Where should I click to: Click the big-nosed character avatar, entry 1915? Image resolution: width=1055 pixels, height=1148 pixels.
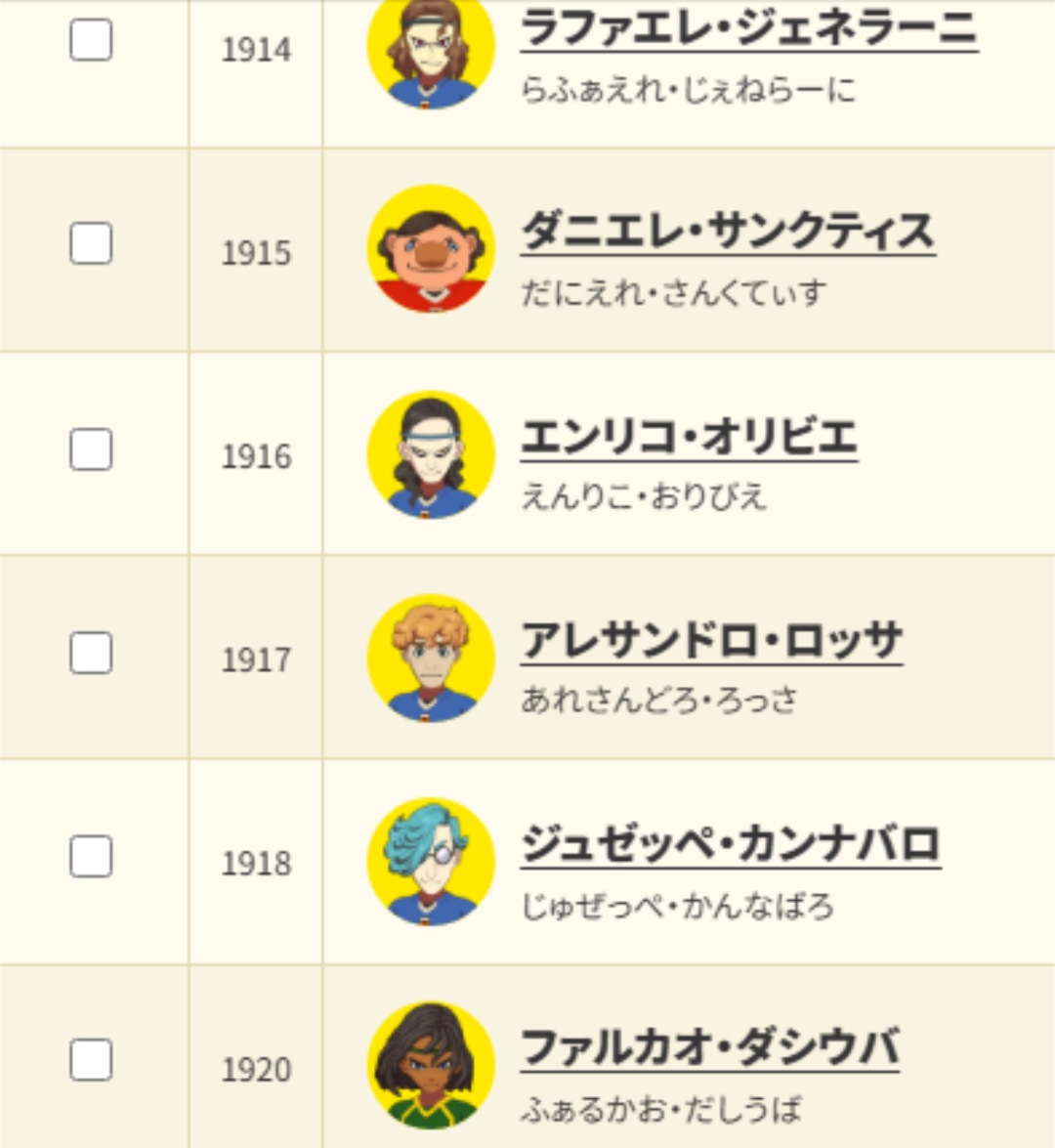[x=431, y=249]
